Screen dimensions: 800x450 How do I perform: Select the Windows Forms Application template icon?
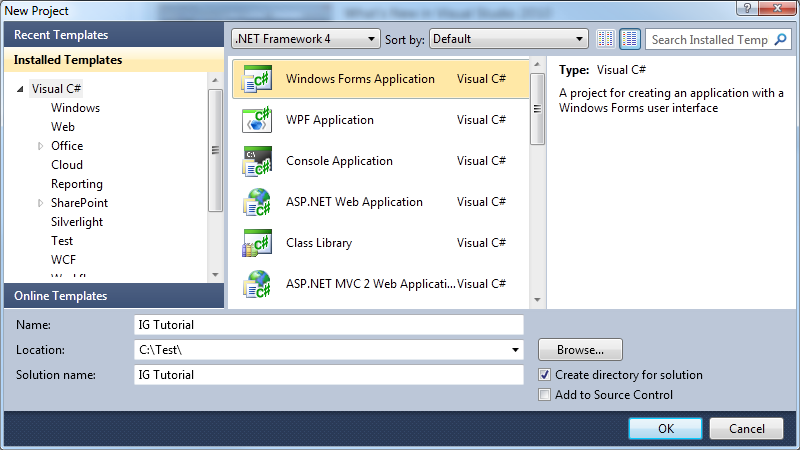[257, 79]
